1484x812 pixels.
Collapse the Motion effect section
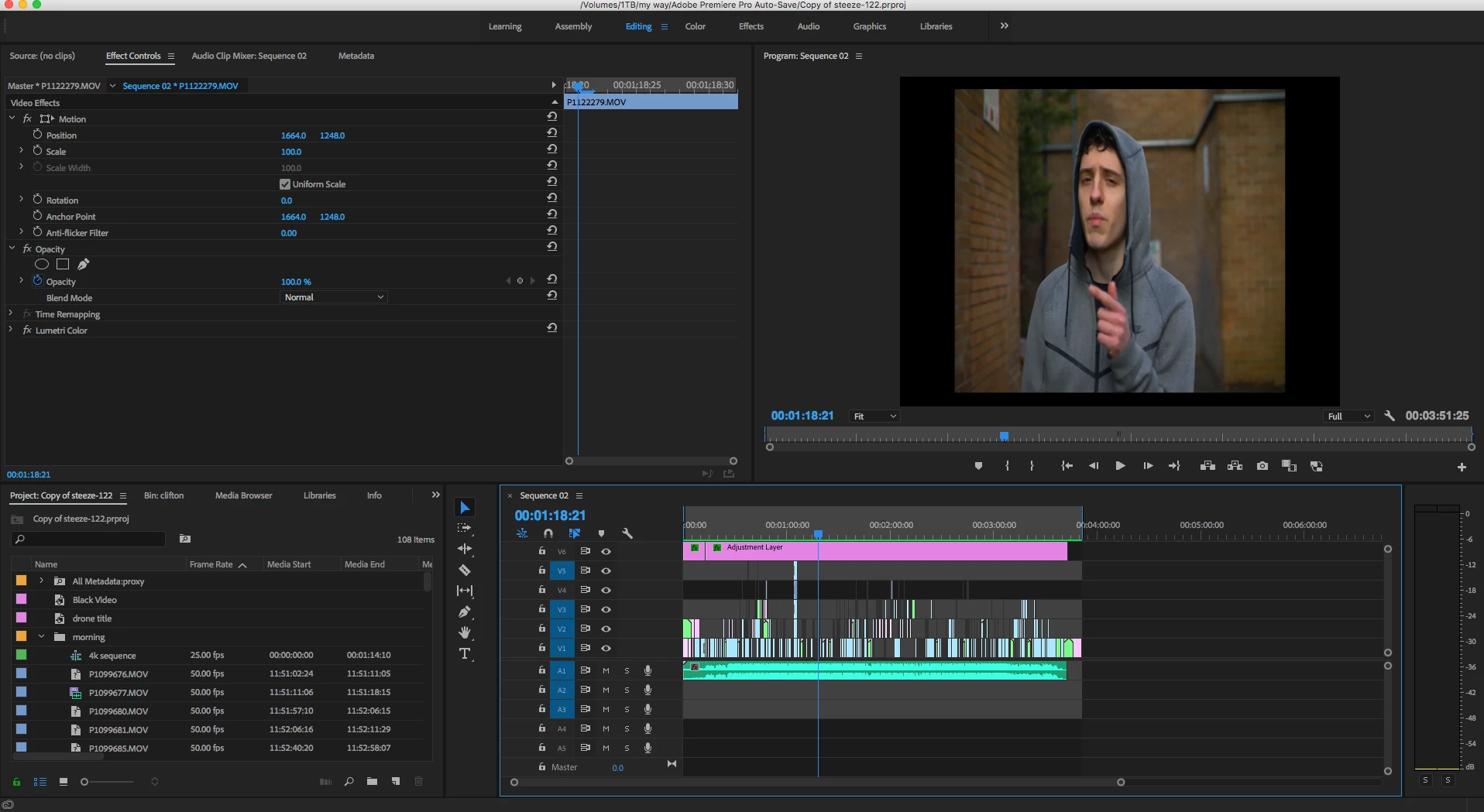tap(12, 118)
